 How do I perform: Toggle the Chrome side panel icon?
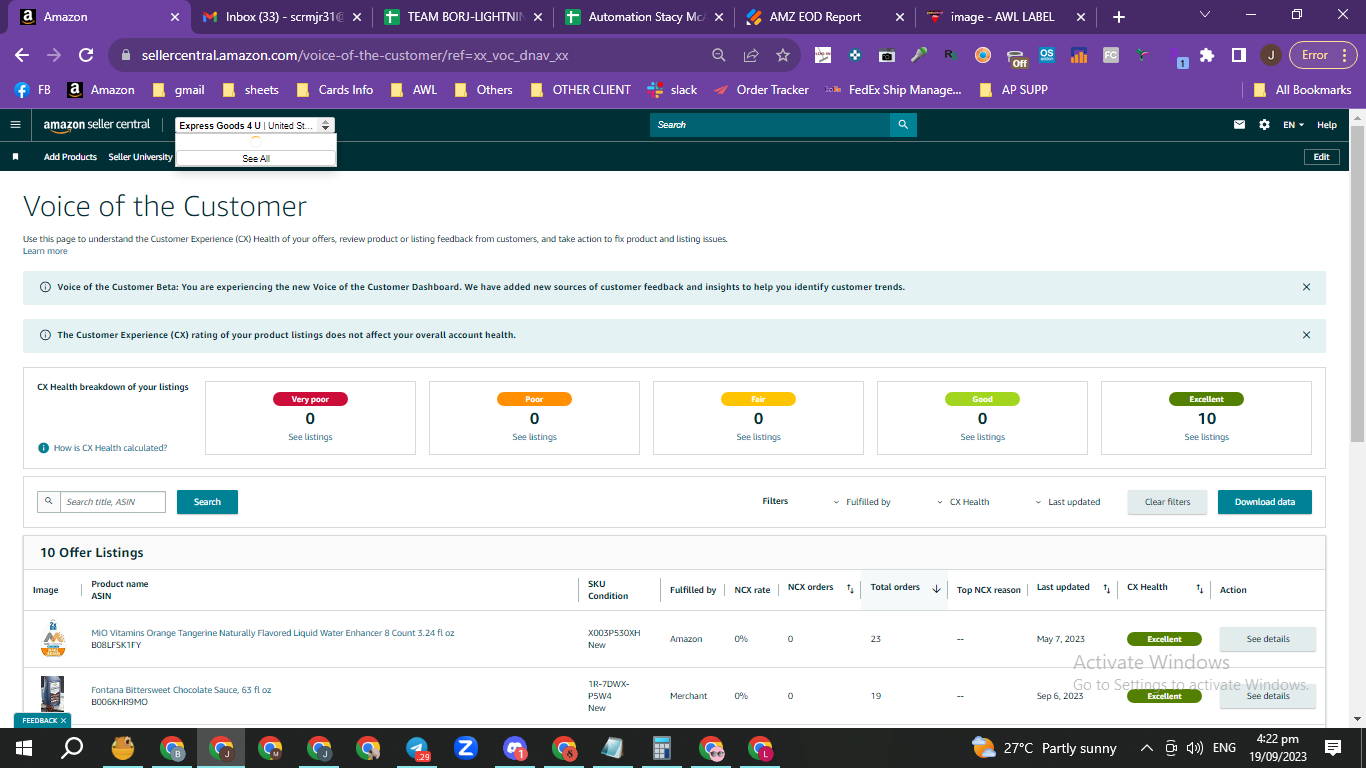coord(1238,55)
